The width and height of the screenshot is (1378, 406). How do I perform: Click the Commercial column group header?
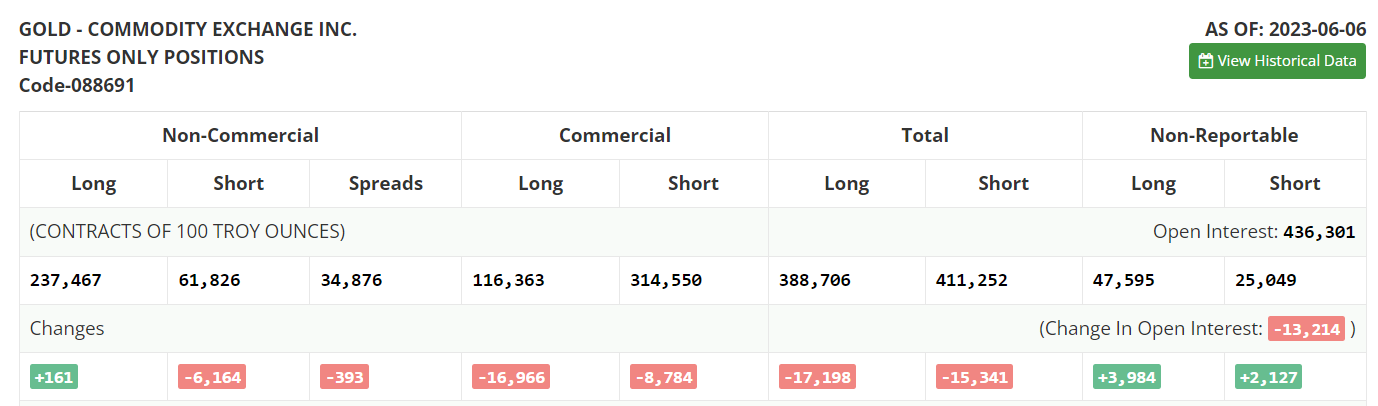pos(614,135)
